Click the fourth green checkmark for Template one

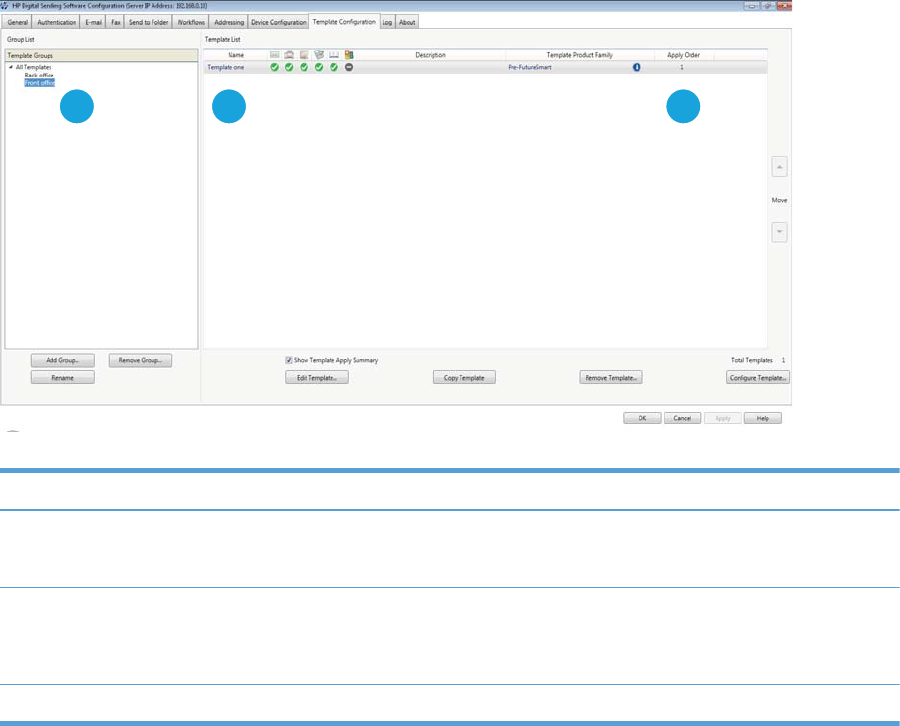tap(319, 67)
